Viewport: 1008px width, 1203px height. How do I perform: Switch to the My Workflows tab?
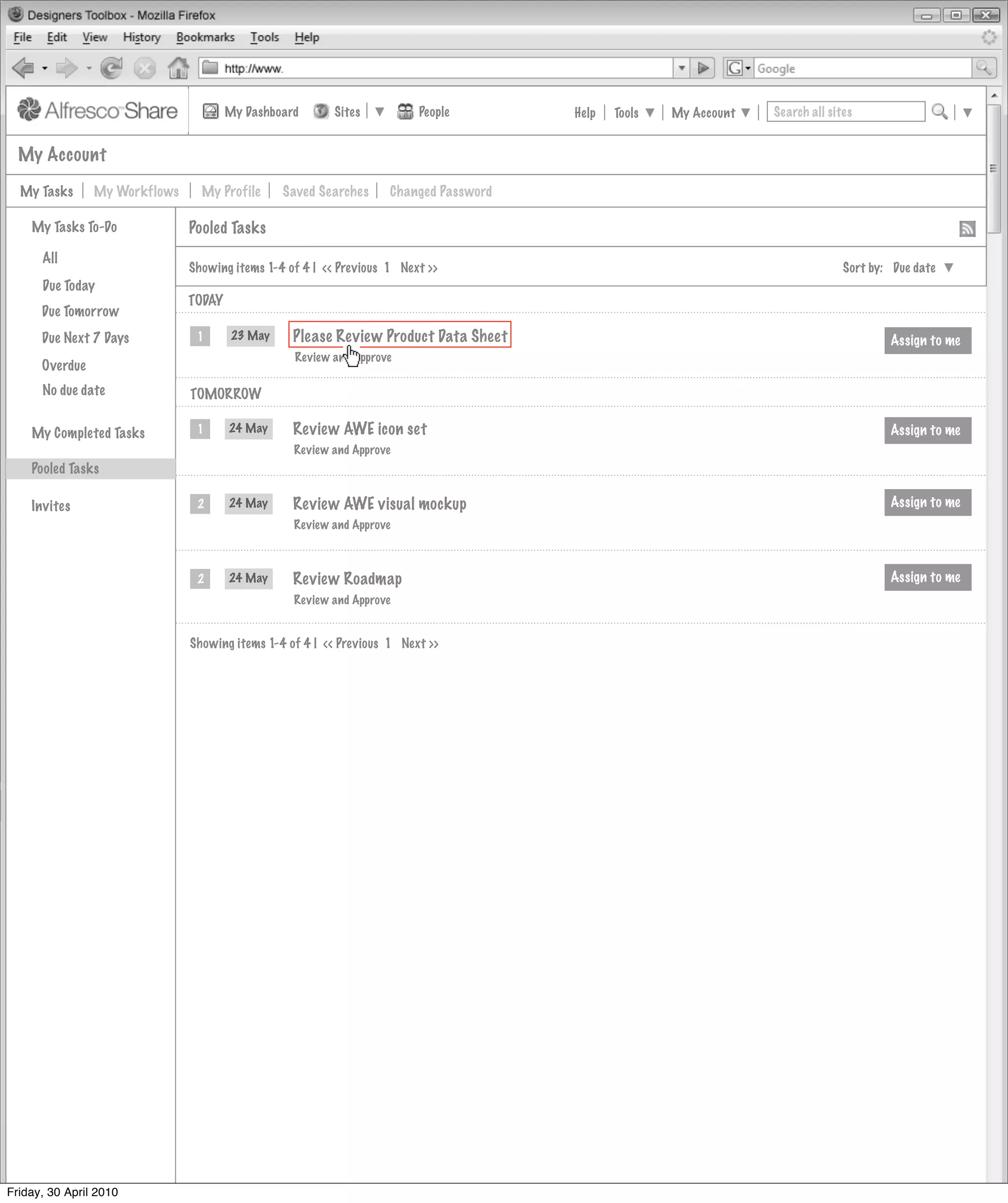(136, 191)
